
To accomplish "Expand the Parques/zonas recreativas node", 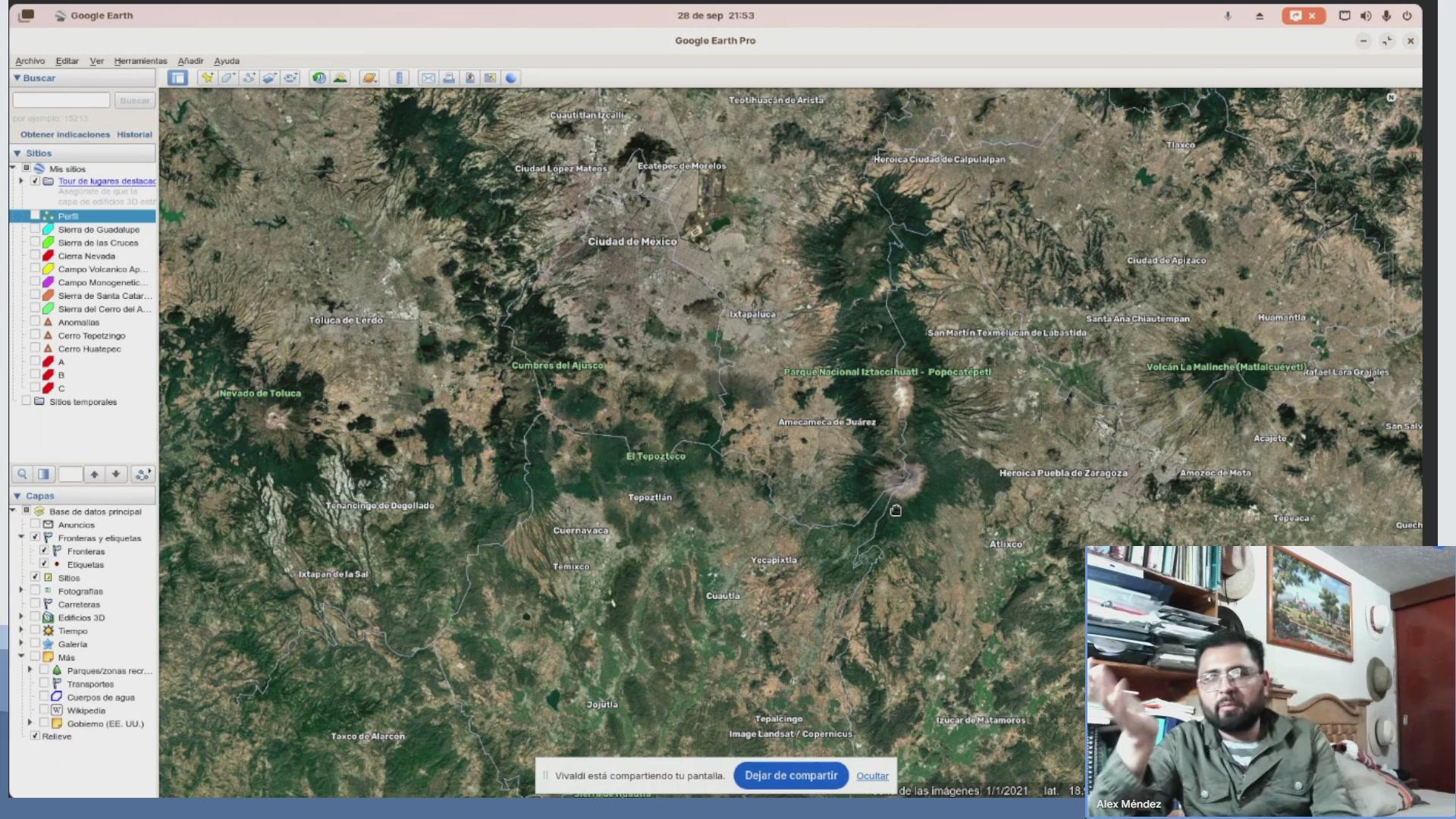I will coord(30,670).
